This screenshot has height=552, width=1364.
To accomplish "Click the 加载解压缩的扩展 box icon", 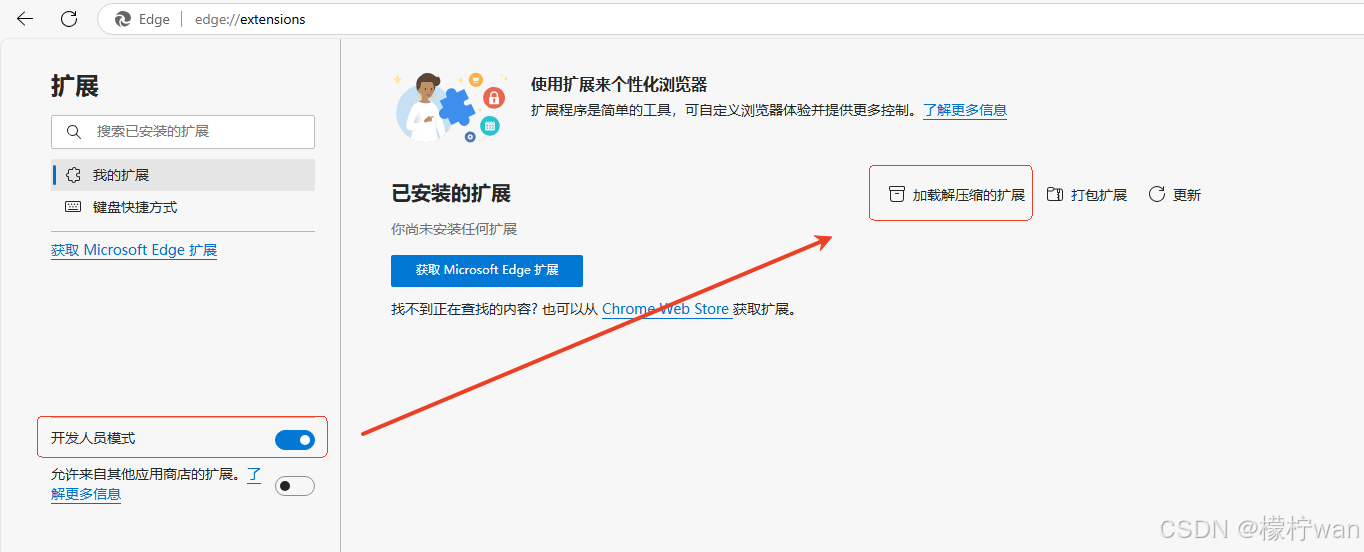I will click(897, 194).
